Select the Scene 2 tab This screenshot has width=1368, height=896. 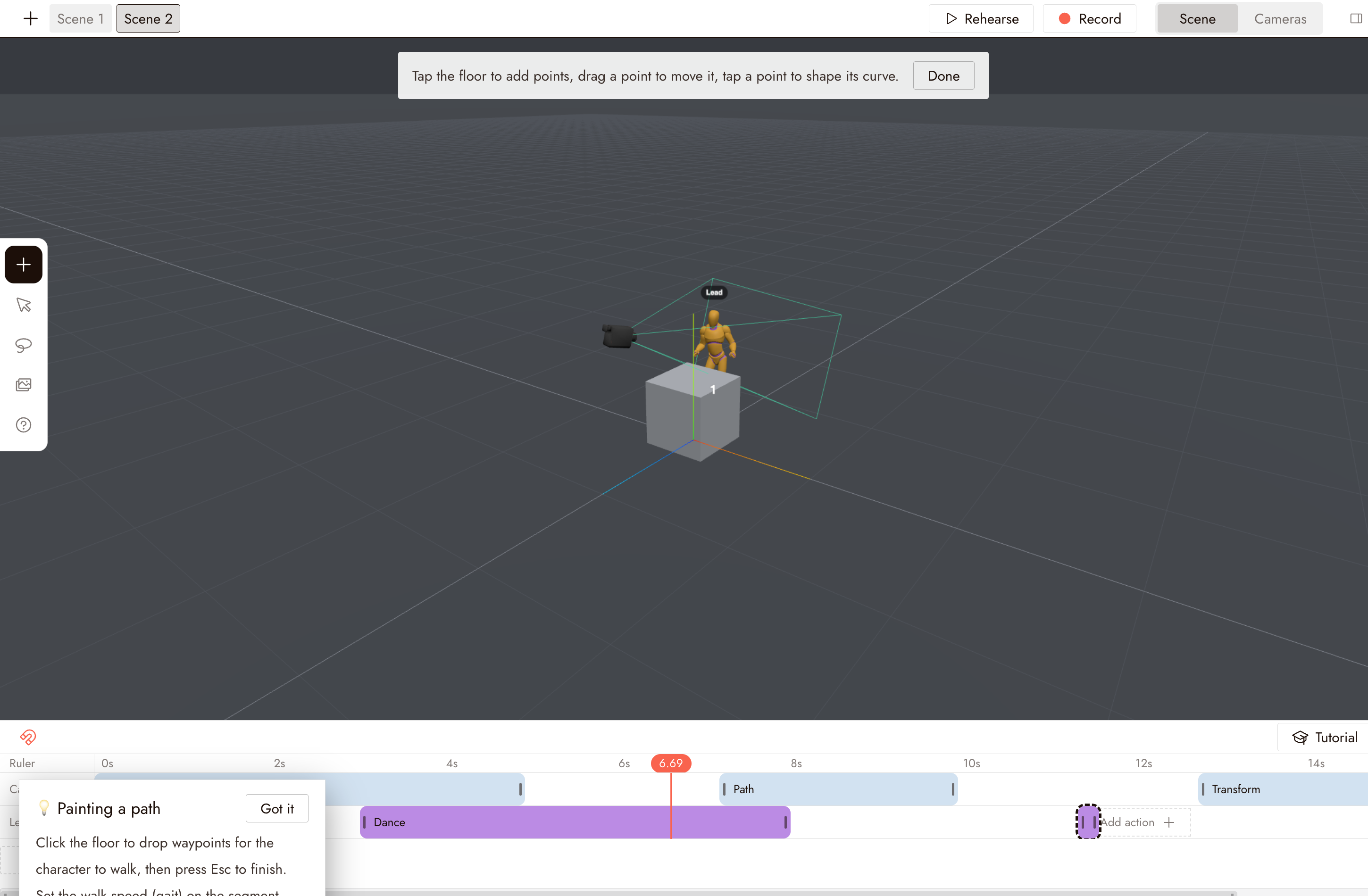click(x=148, y=18)
